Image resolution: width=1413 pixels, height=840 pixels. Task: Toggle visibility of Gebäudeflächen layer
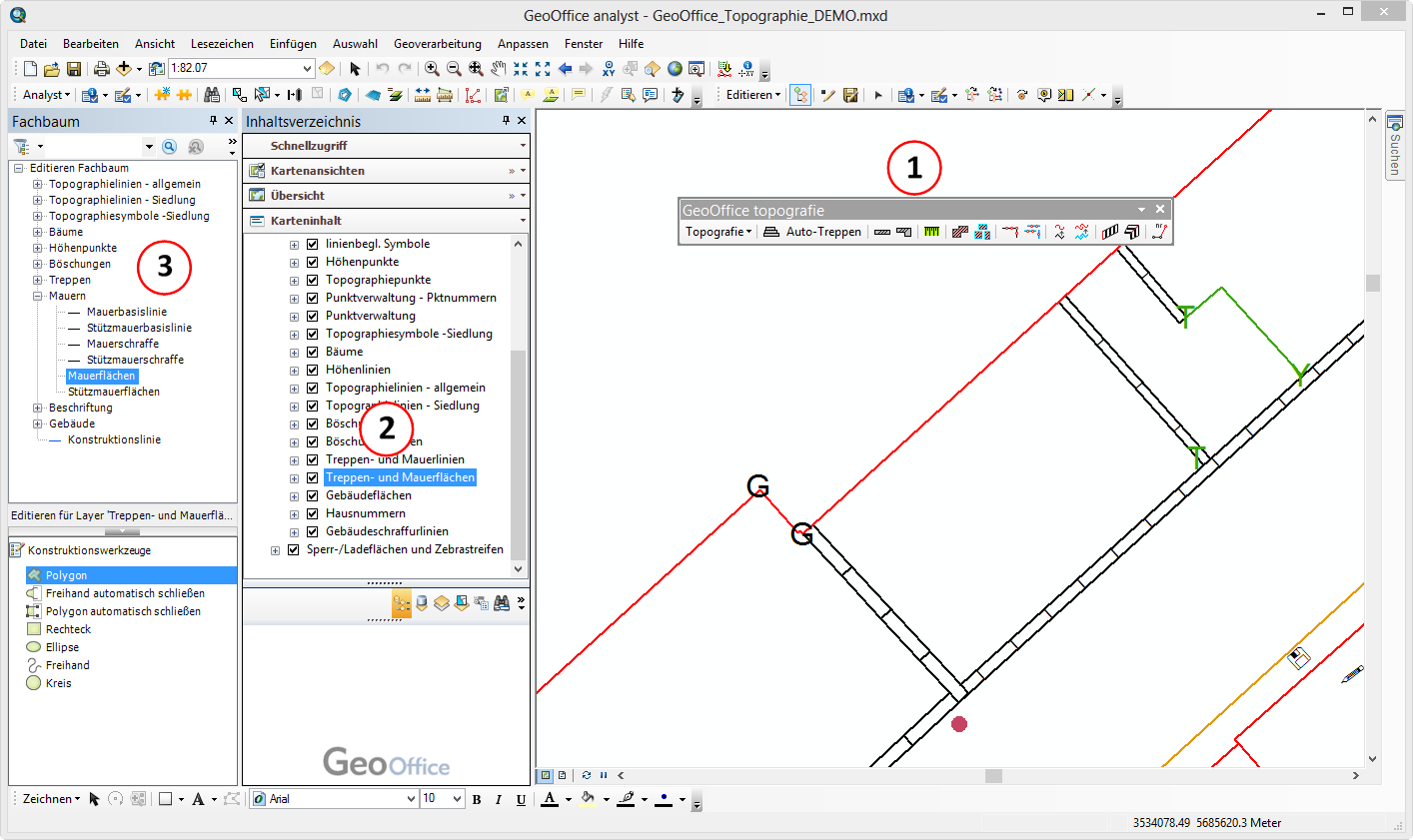(312, 495)
